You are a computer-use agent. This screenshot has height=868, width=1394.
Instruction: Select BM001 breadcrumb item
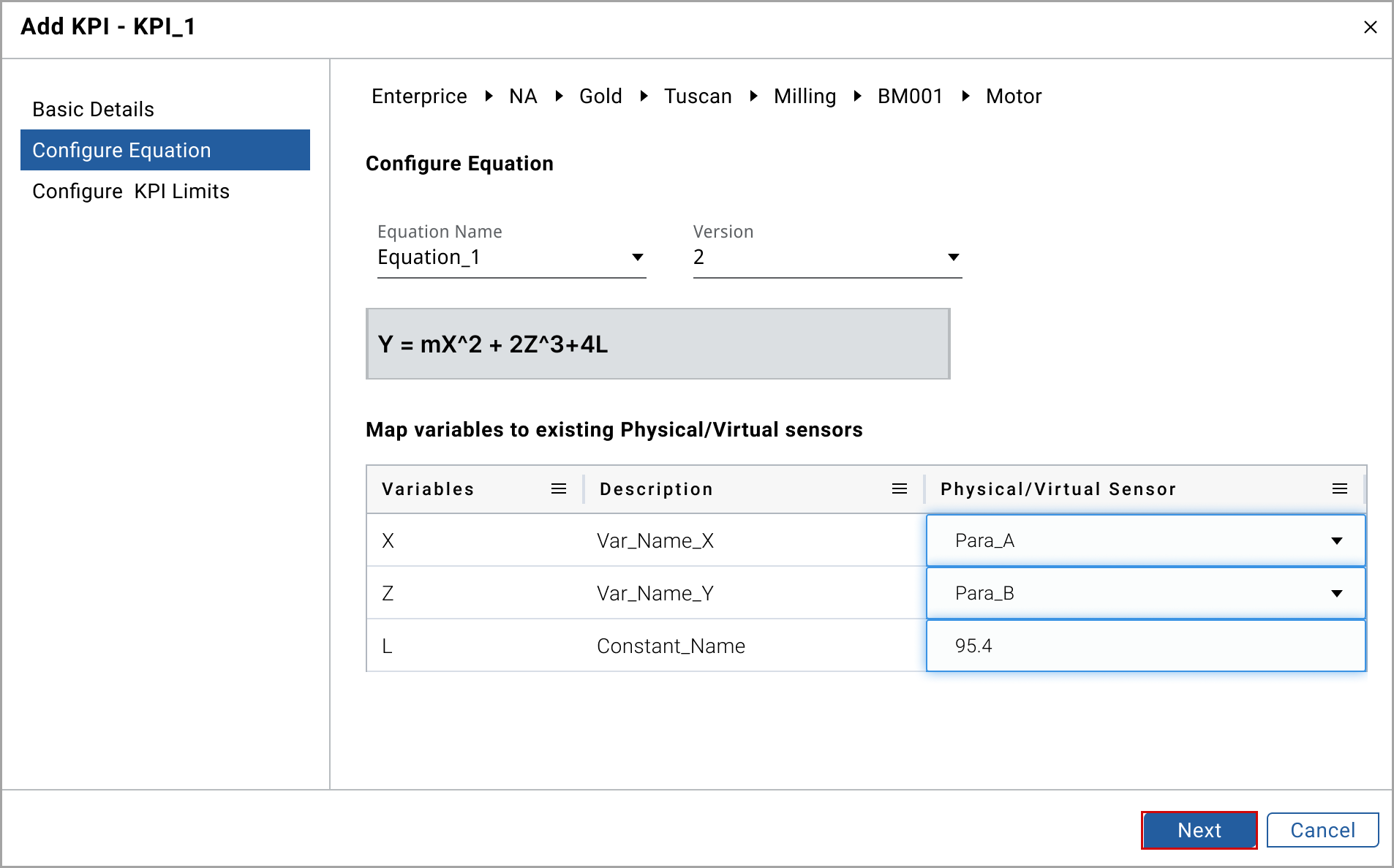pos(910,97)
